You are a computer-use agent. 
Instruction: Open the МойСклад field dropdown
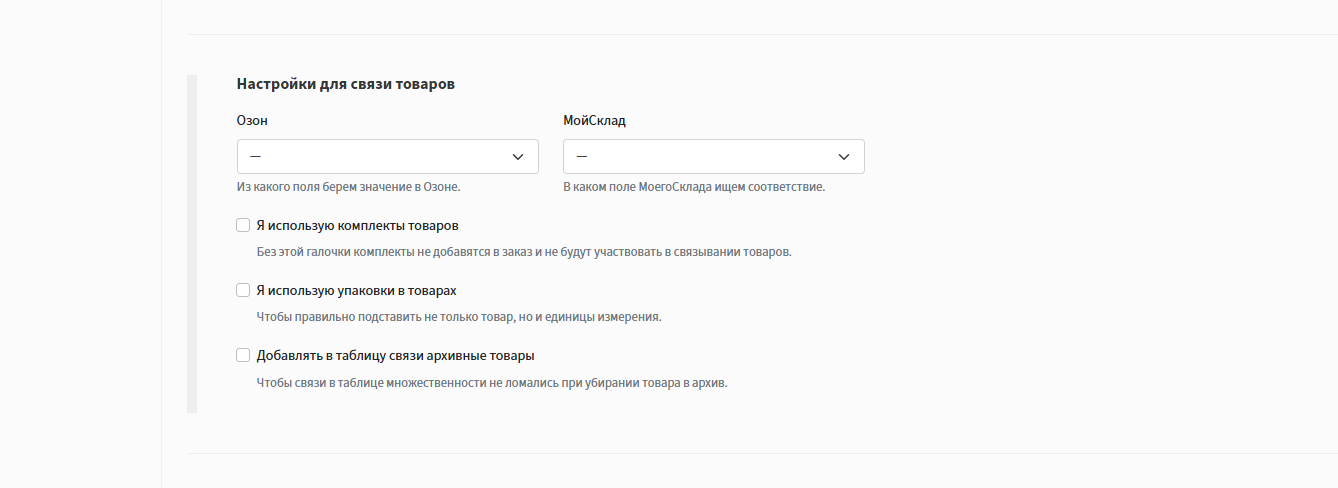713,156
